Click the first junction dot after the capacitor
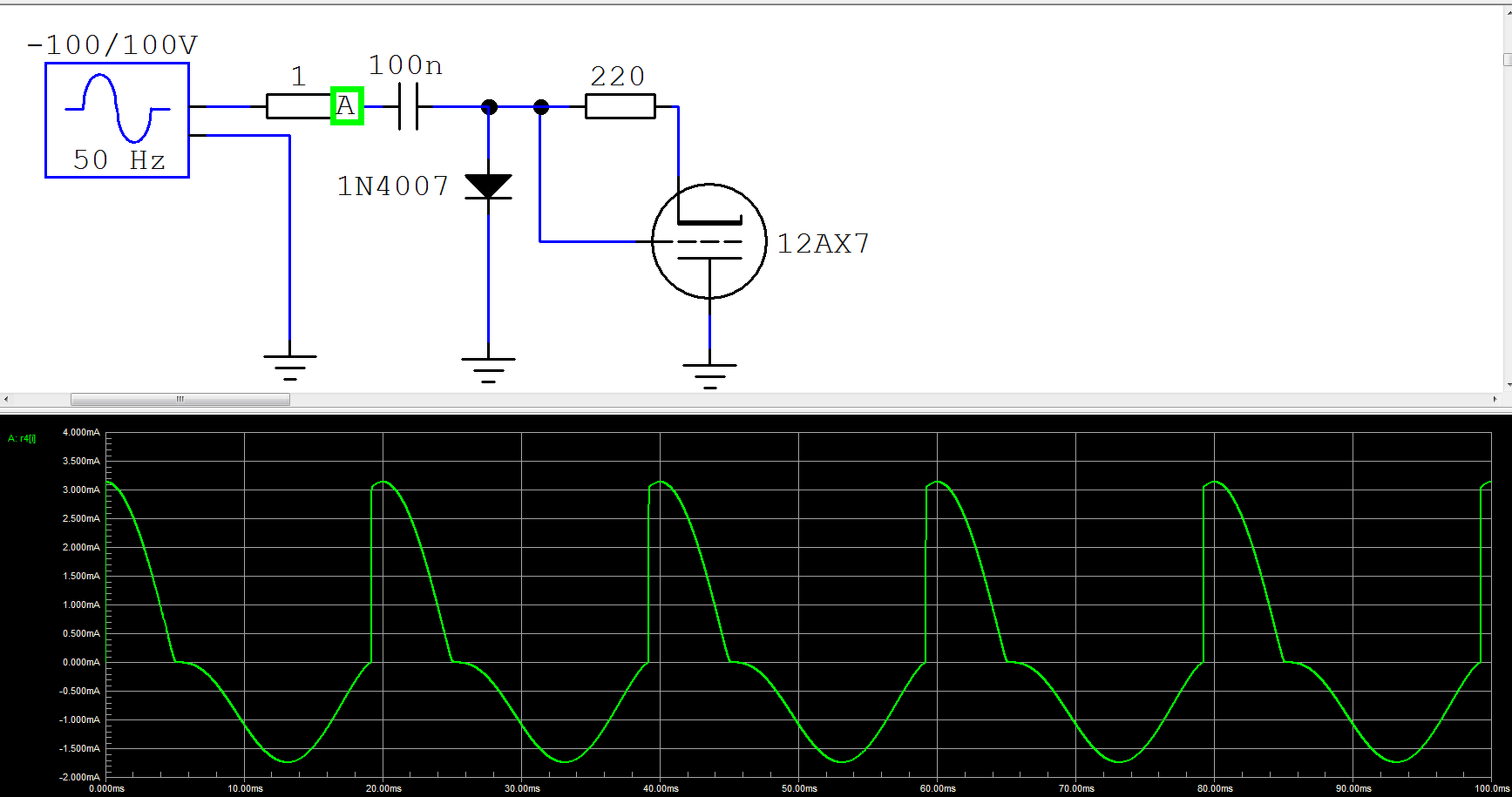Viewport: 1512px width, 797px height. (x=489, y=107)
